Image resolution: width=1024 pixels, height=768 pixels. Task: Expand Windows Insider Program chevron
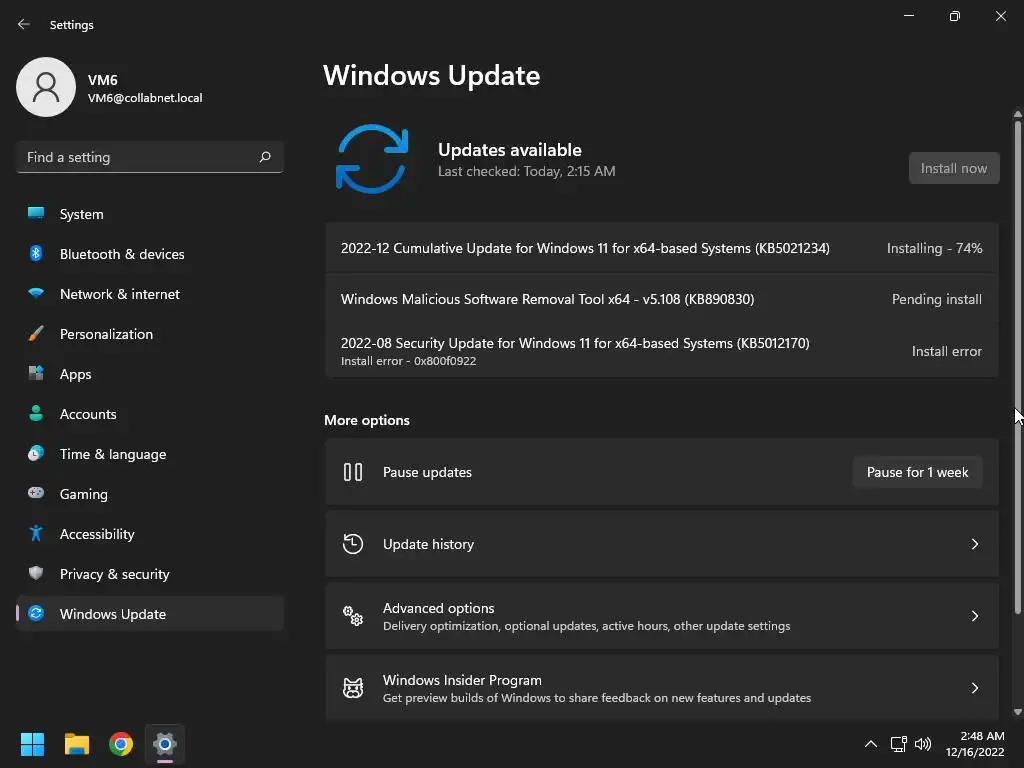(x=974, y=688)
